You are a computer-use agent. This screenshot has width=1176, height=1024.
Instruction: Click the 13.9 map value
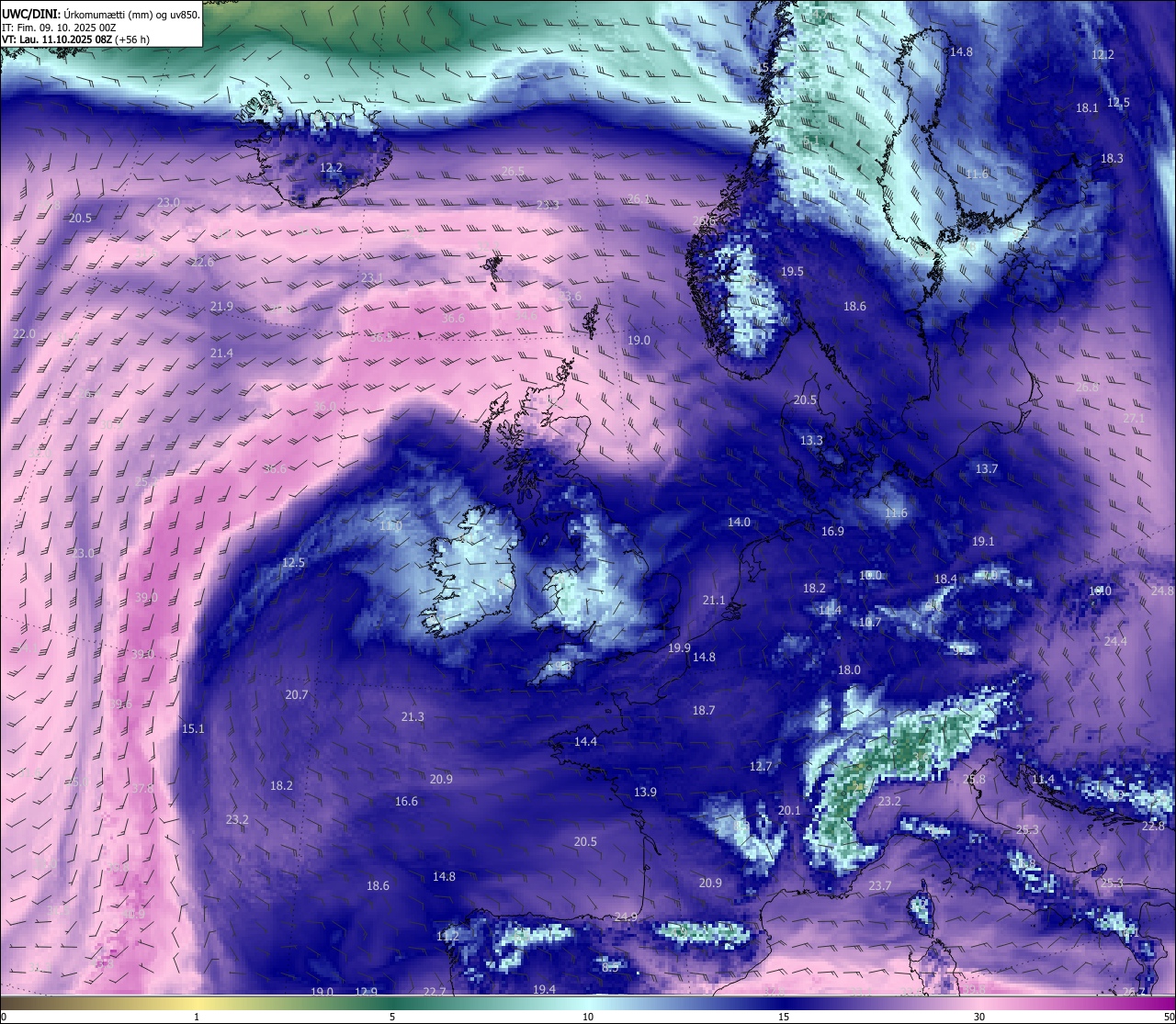click(645, 792)
